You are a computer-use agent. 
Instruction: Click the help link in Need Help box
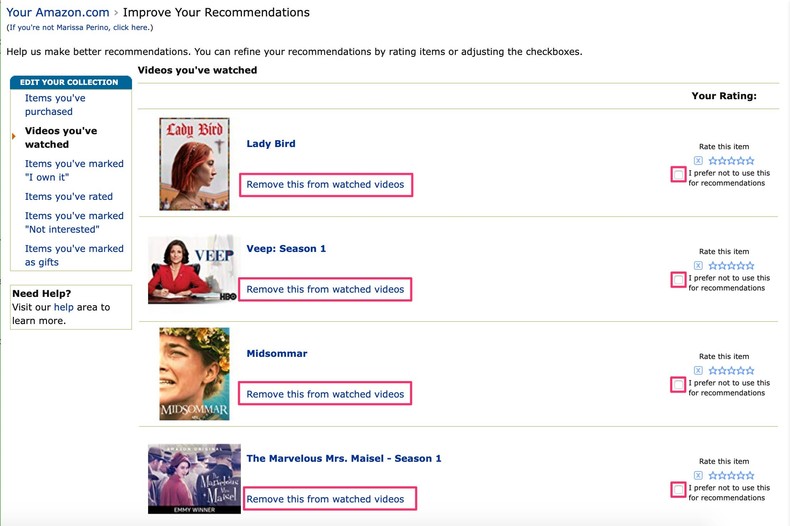click(x=63, y=307)
